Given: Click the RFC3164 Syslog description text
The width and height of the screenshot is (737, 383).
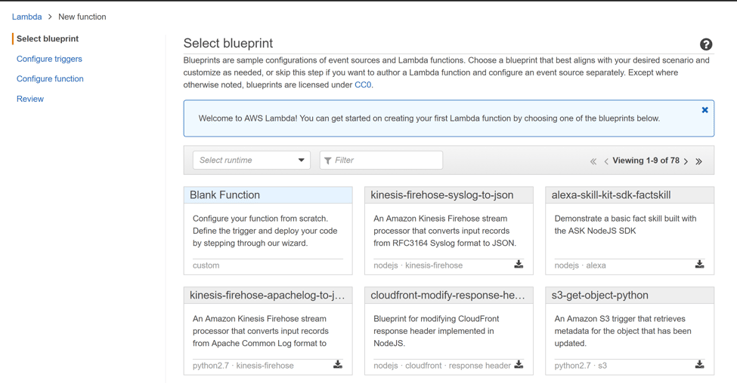Looking at the screenshot, I should tap(445, 231).
